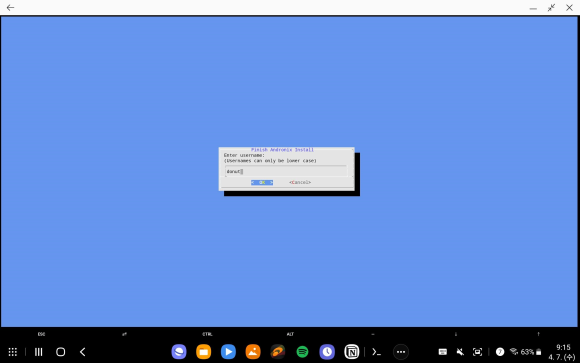Tap the Tab extra key
580x363 pixels.
click(x=124, y=334)
